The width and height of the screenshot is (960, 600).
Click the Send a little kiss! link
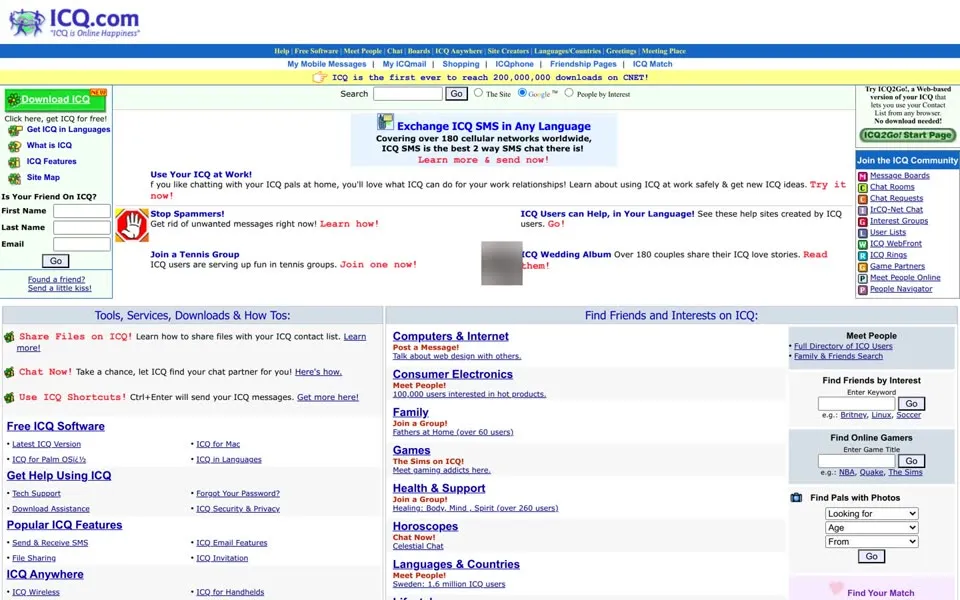coord(59,288)
